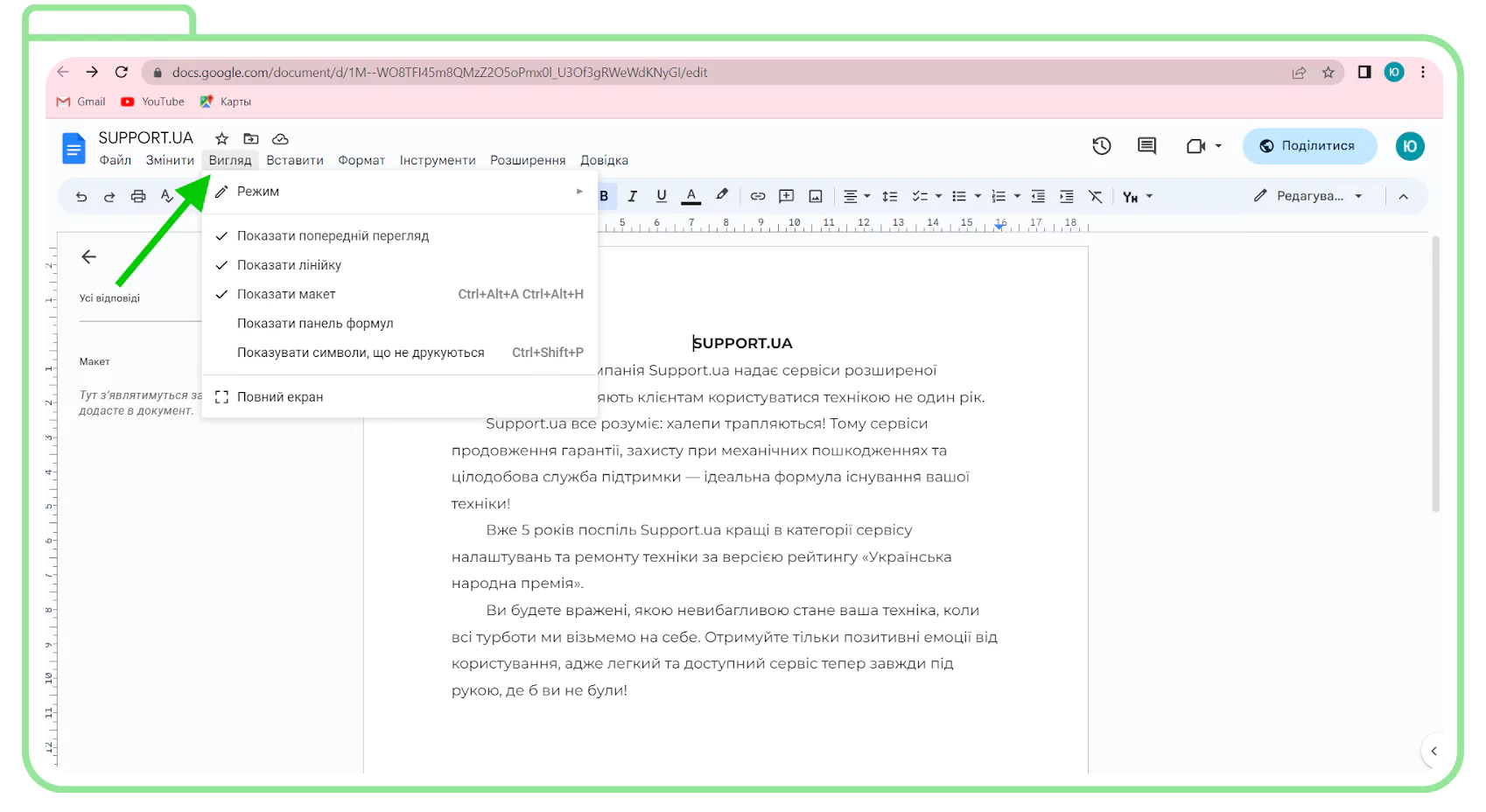Open Chrome three-dot menu
The width and height of the screenshot is (1486, 812).
(1423, 72)
